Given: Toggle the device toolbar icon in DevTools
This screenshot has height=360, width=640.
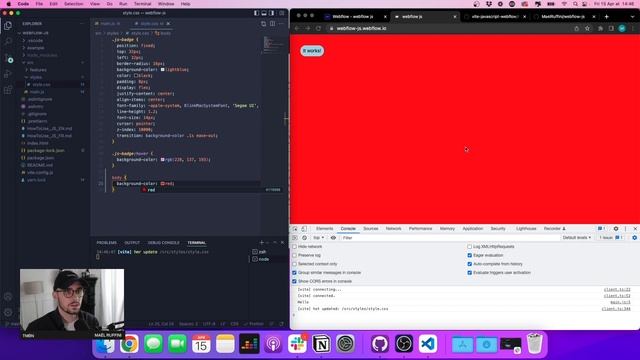Looking at the screenshot, I should coord(304,229).
